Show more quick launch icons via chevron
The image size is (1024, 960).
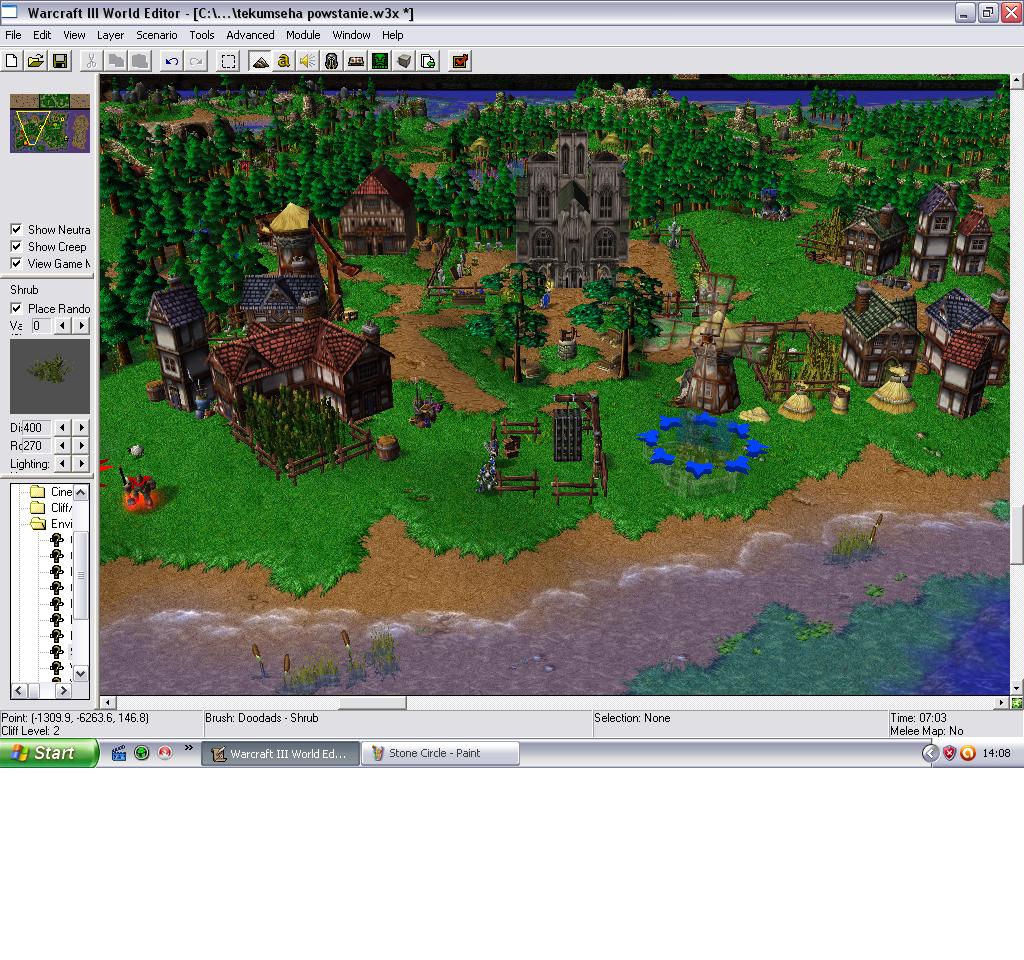tap(189, 748)
